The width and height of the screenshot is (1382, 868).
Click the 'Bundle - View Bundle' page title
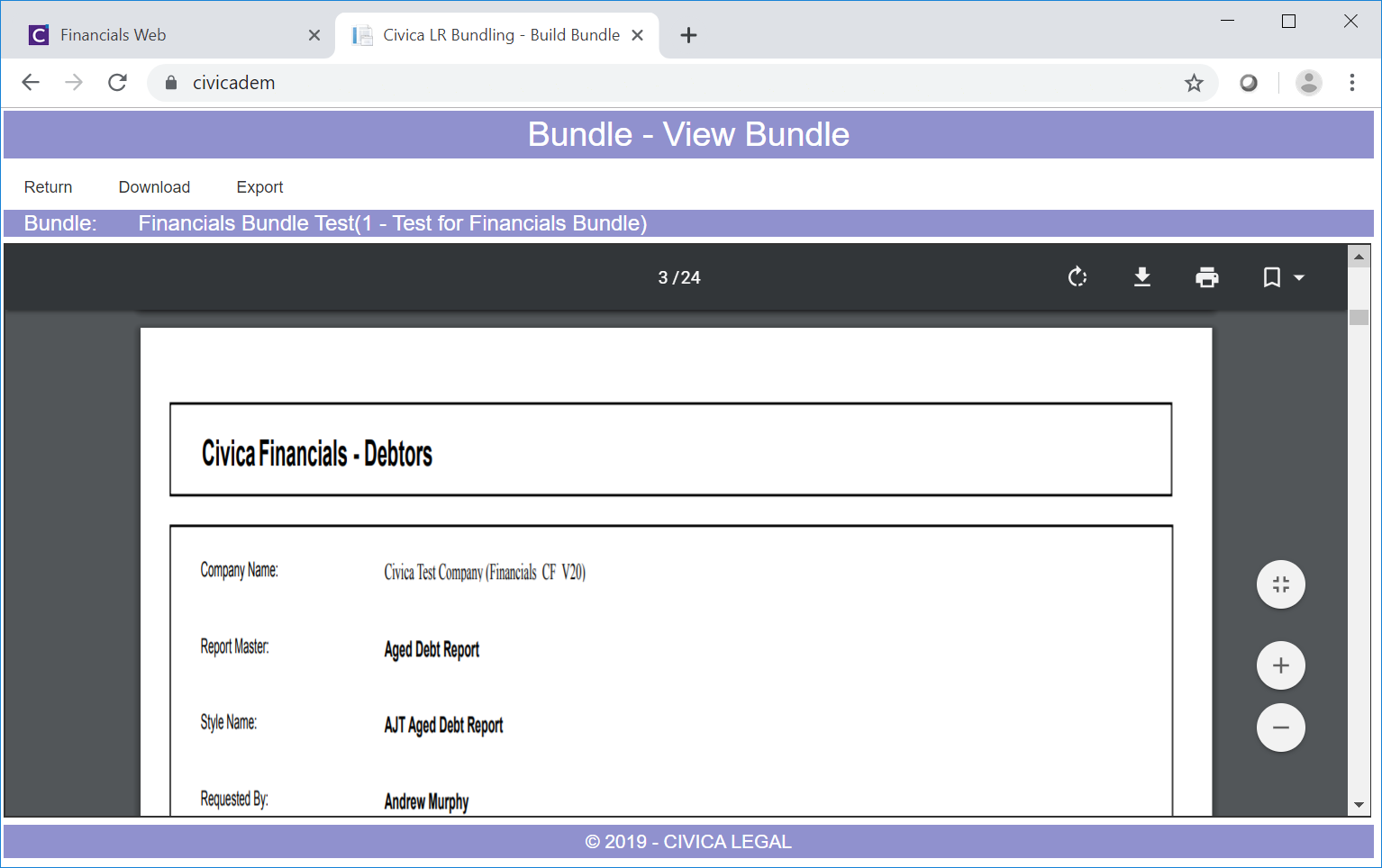(688, 134)
